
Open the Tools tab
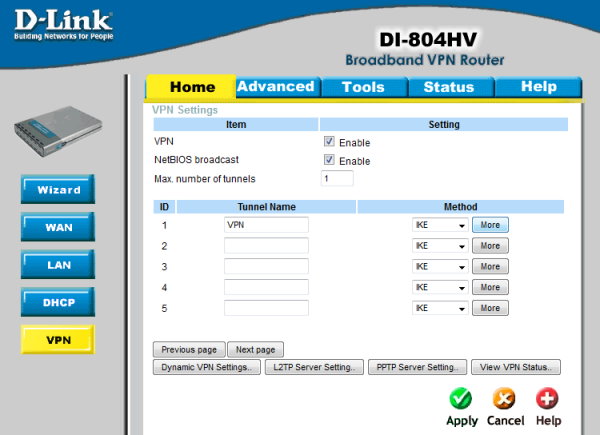[365, 87]
